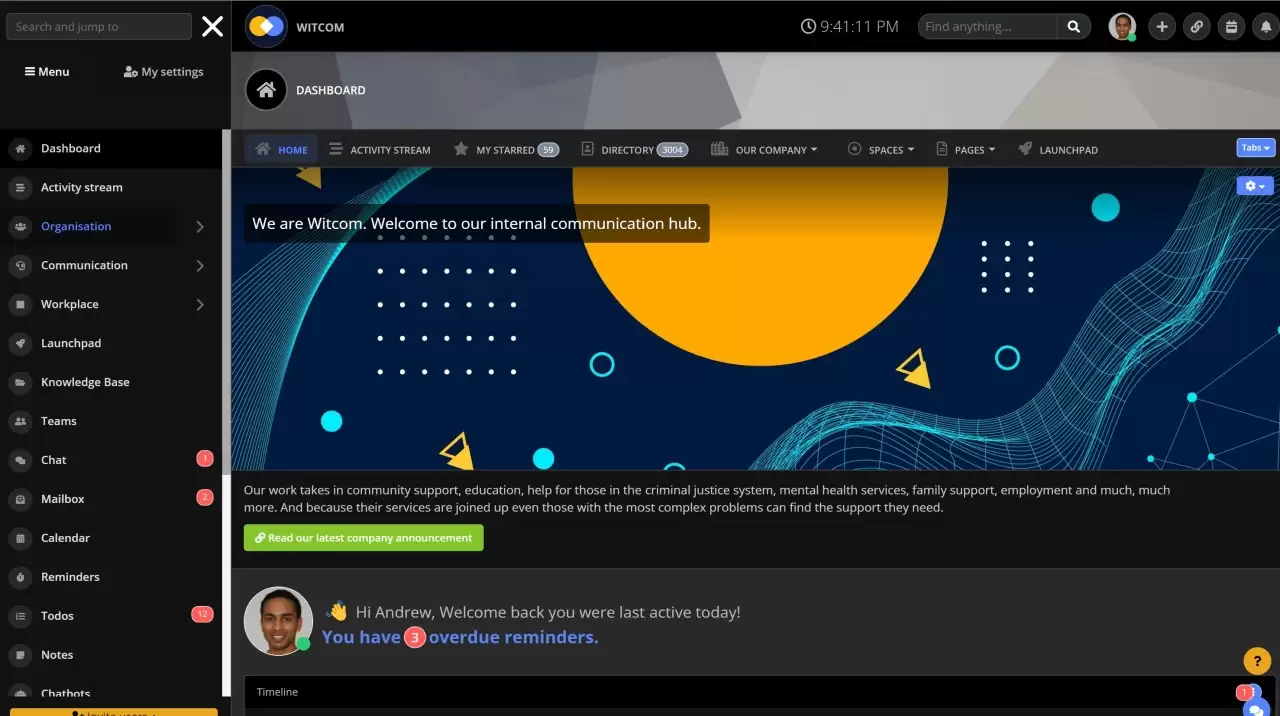
Task: Switch to the Activity Stream tab
Action: 380,150
